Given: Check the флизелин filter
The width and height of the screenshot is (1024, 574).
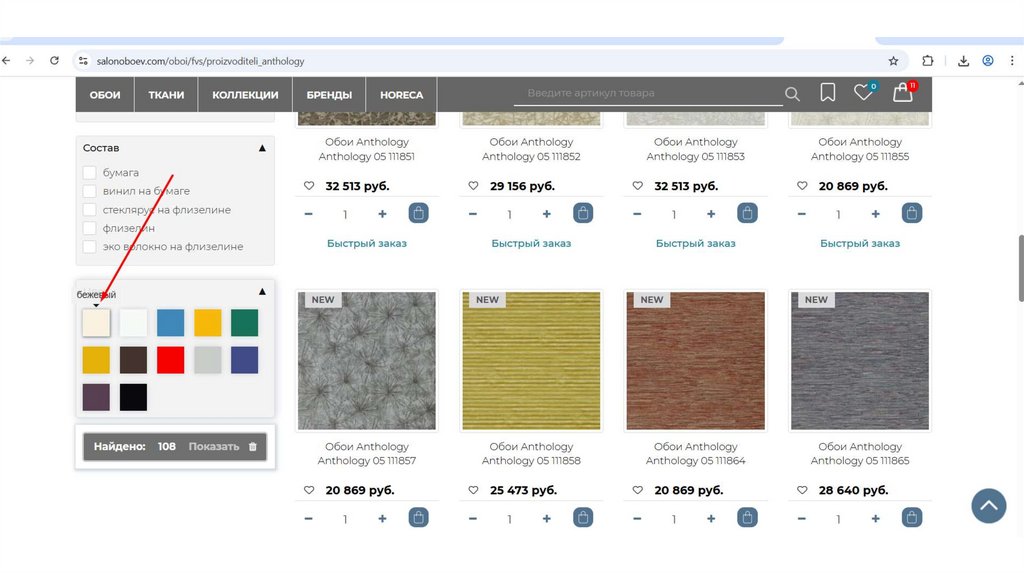Looking at the screenshot, I should 89,228.
